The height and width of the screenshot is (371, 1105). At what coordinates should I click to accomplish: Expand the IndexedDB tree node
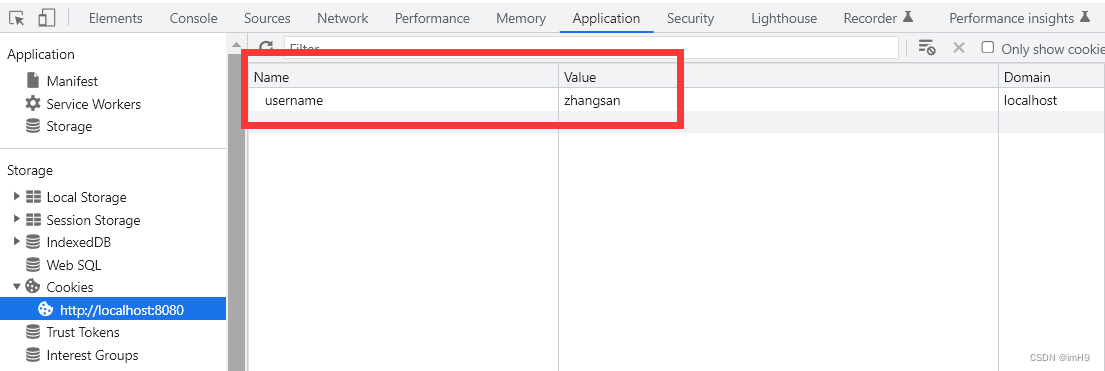coord(17,242)
